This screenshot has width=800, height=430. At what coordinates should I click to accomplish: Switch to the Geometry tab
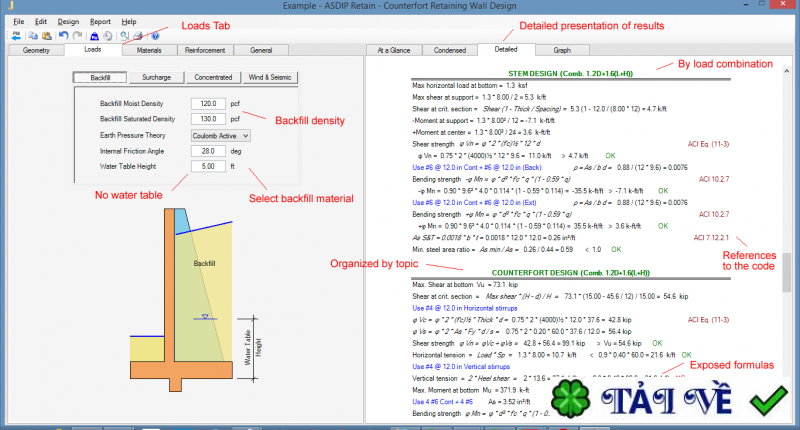36,48
